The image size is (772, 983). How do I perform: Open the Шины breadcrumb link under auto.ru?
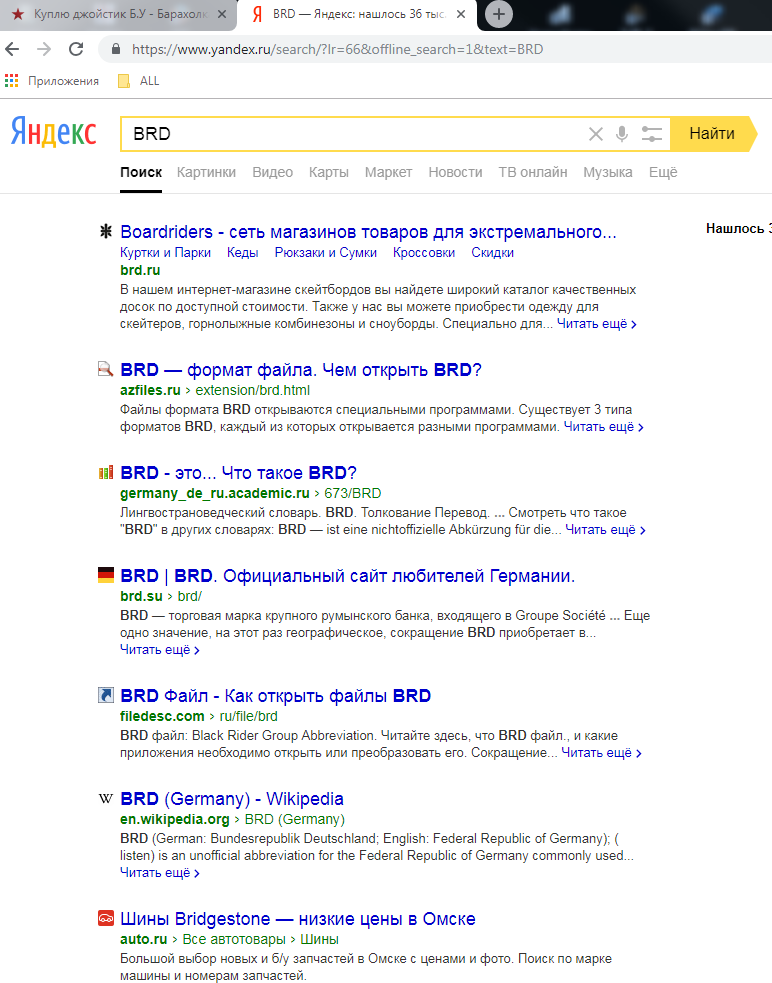(319, 939)
